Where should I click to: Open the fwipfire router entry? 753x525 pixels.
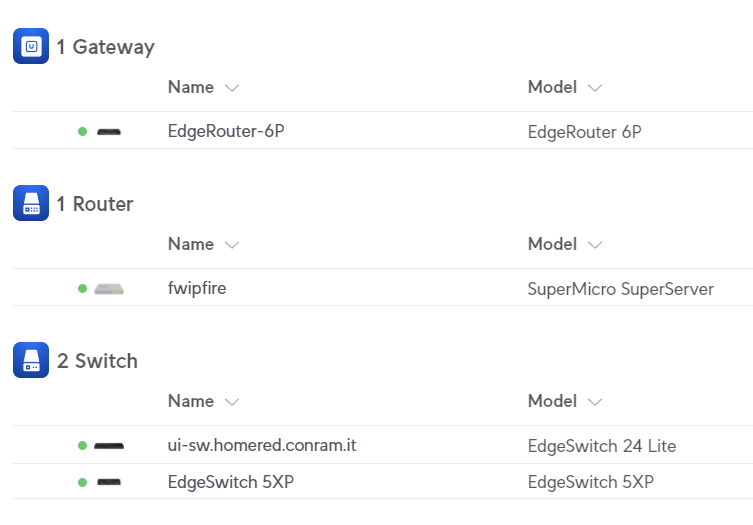[197, 288]
